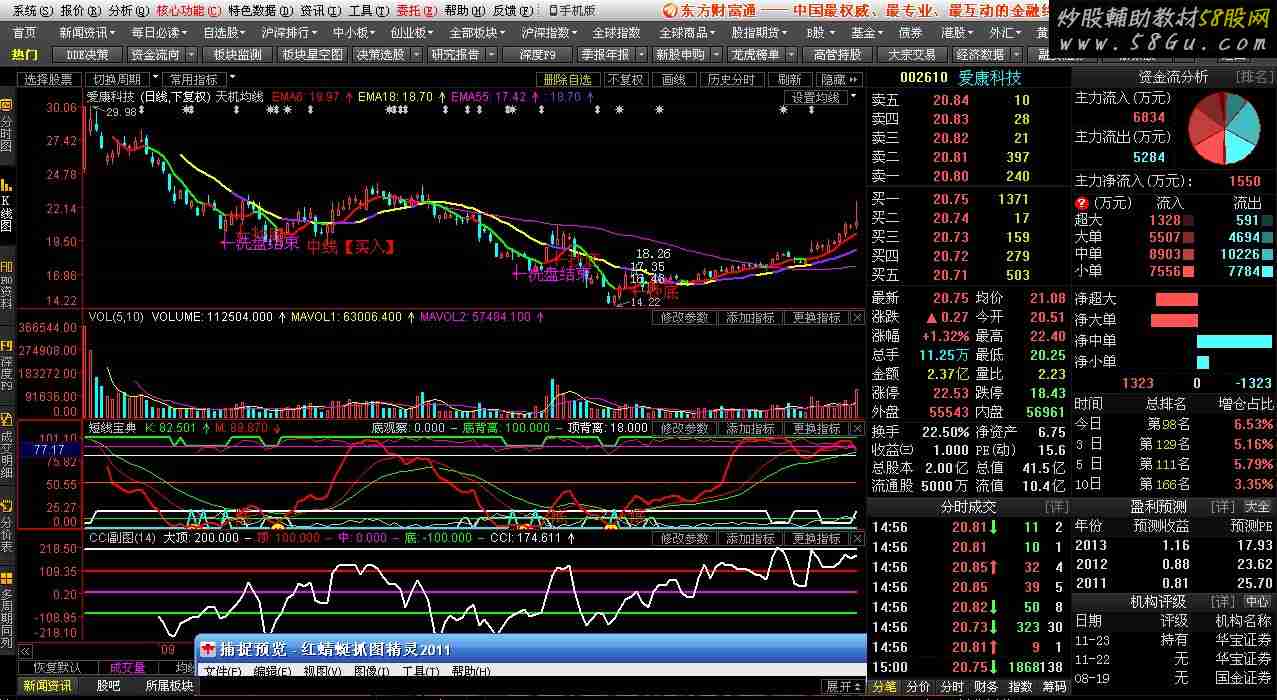Open the 常用指标 dropdown arrow

point(232,79)
